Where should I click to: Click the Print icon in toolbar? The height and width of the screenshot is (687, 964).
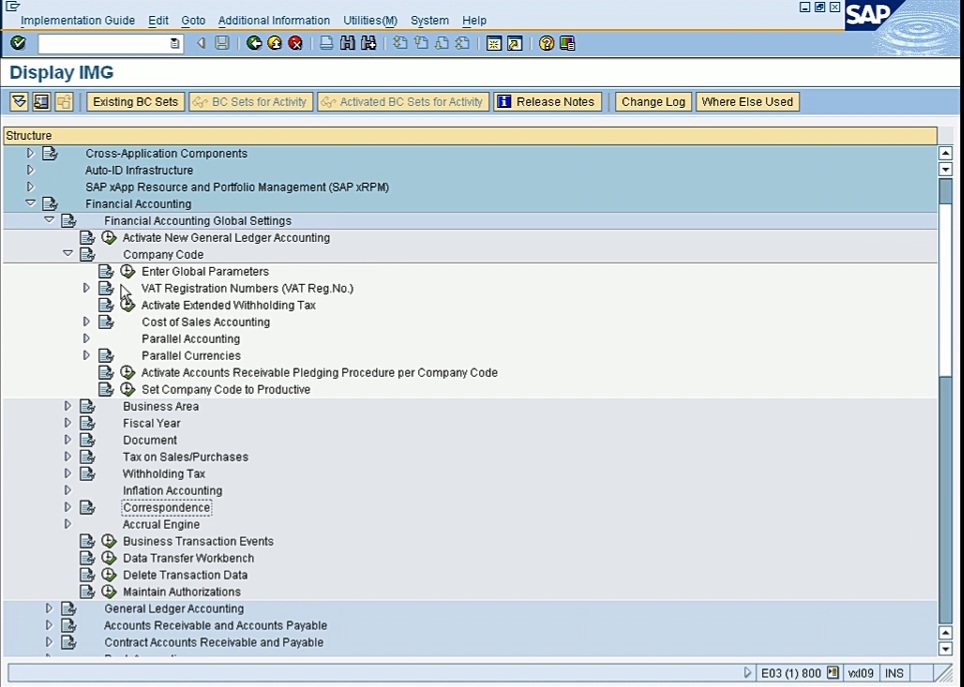coord(326,43)
